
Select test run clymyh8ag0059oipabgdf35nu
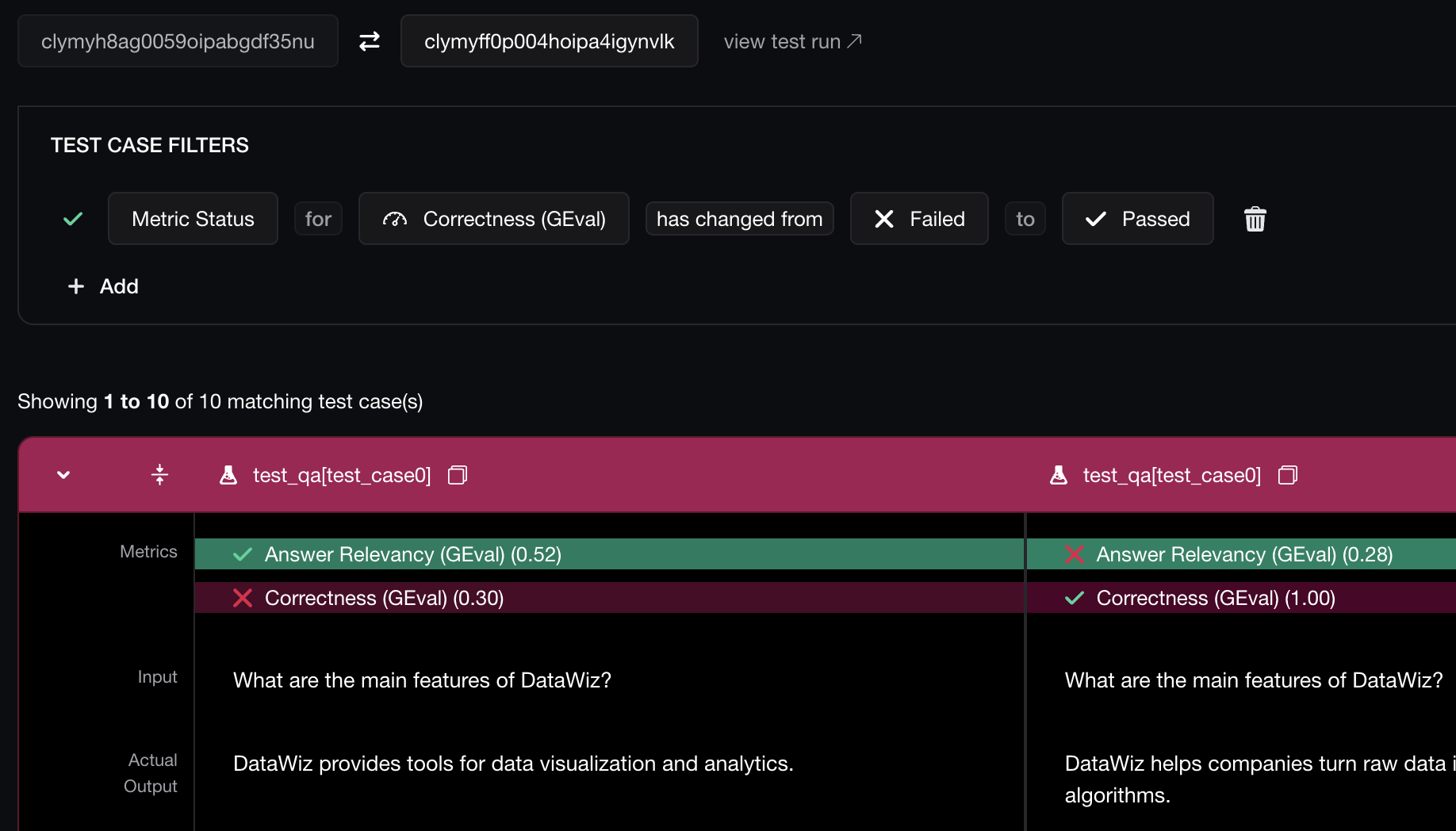[178, 41]
